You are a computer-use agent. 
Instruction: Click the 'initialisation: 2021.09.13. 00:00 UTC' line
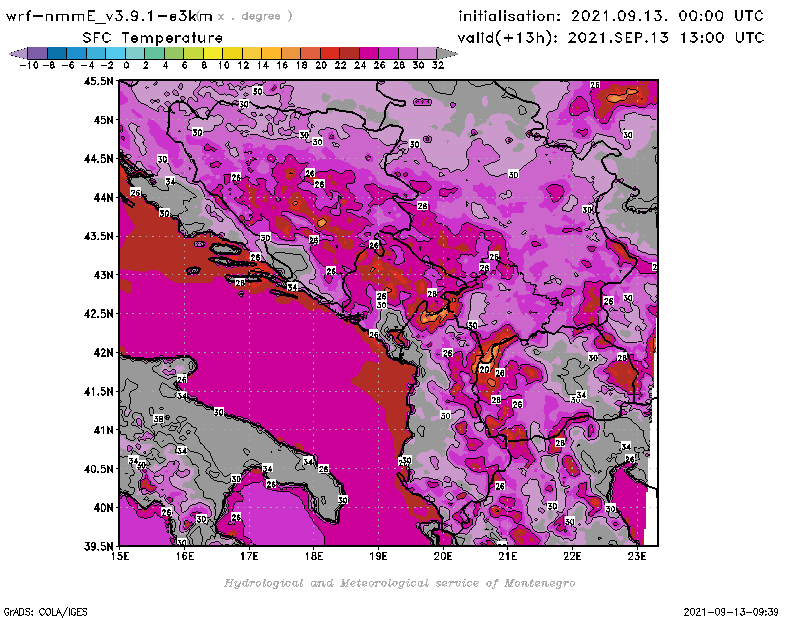click(611, 16)
